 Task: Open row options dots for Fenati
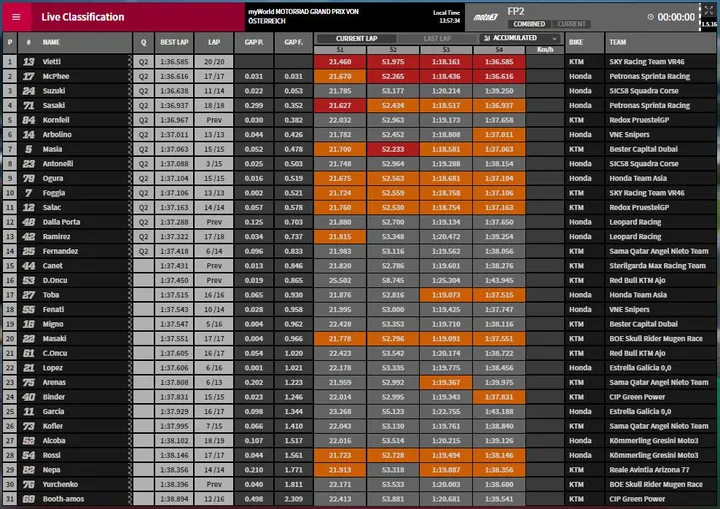[x=129, y=310]
